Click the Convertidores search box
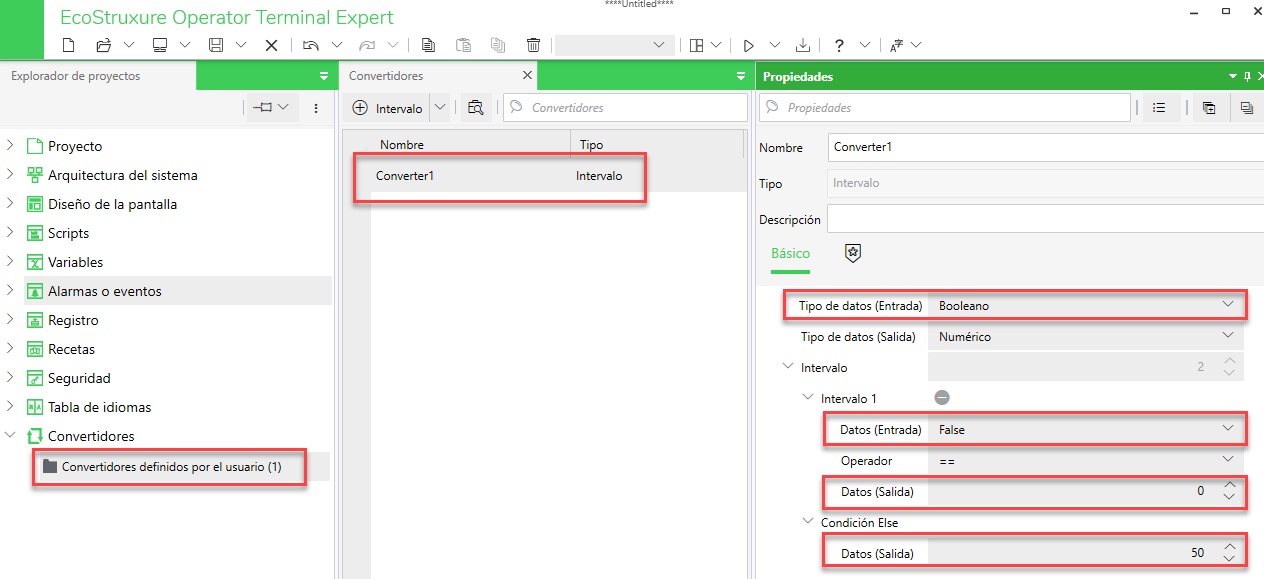The width and height of the screenshot is (1264, 579). coord(626,108)
